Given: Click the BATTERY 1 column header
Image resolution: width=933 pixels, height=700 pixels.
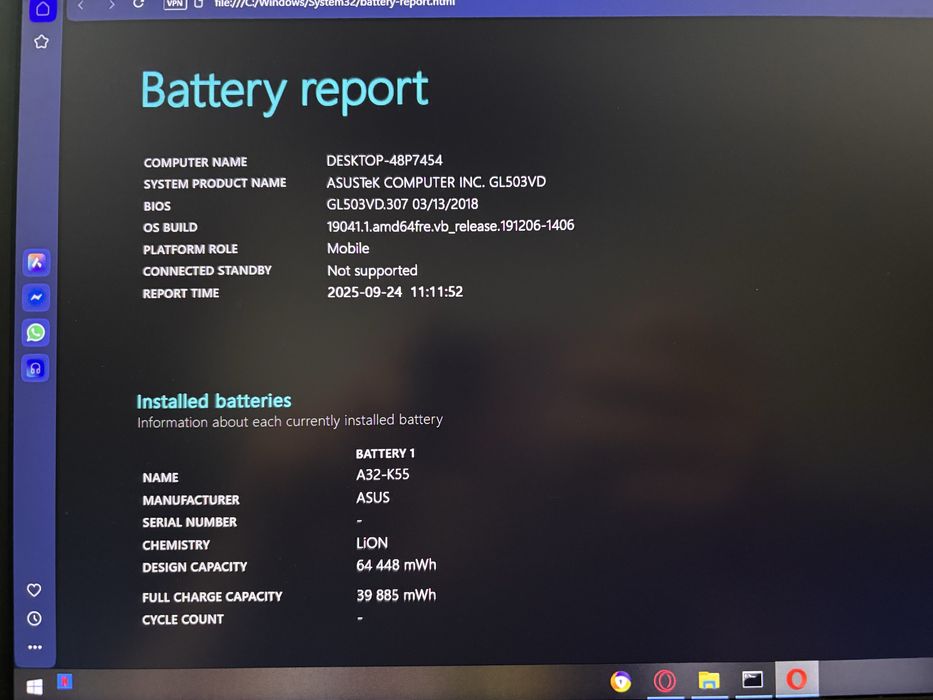Looking at the screenshot, I should pos(385,454).
